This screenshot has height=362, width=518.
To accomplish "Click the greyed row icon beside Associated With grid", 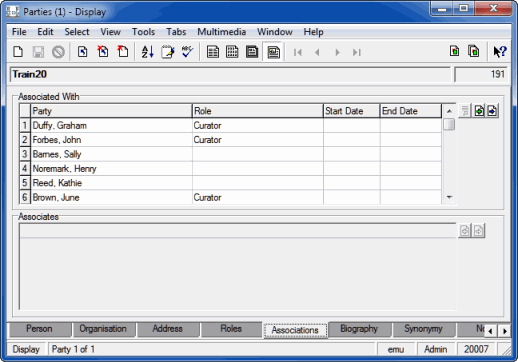I will [x=465, y=111].
